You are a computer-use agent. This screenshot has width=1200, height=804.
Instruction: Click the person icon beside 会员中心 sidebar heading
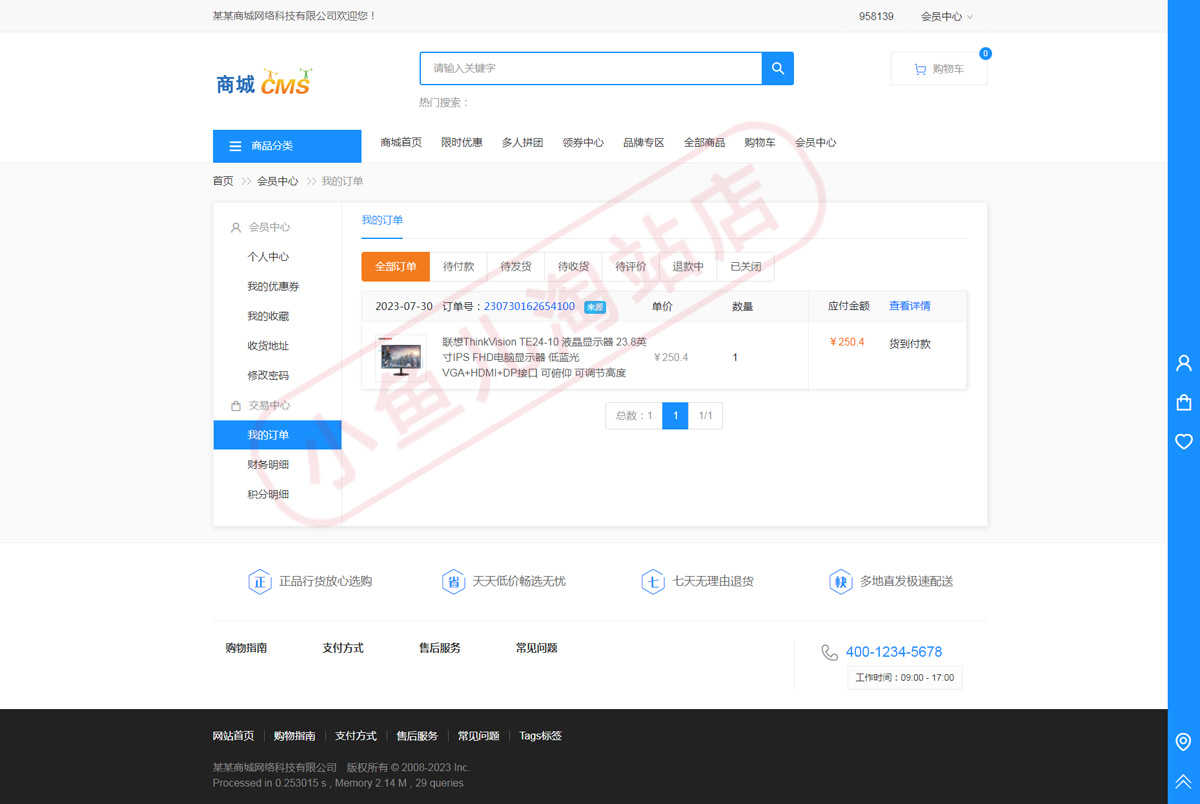tap(236, 227)
